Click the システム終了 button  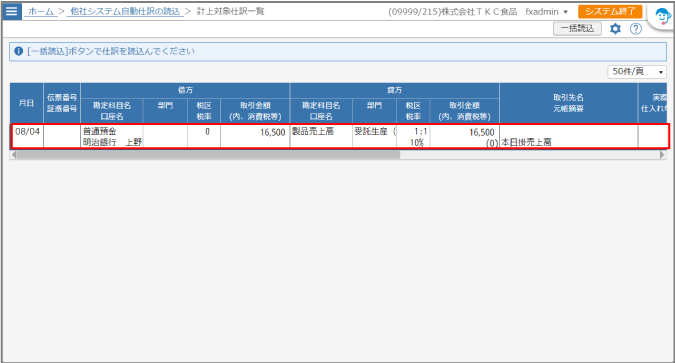(x=610, y=12)
